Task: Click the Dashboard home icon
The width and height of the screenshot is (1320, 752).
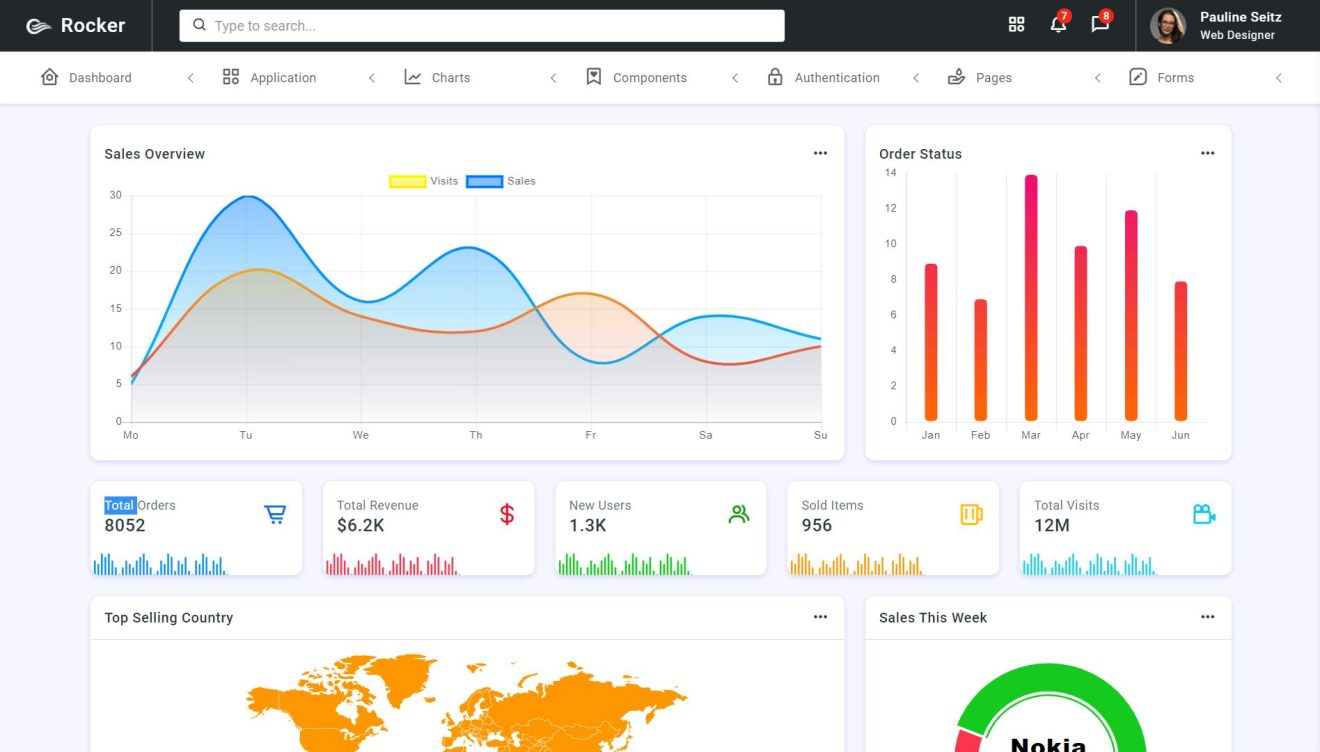Action: tap(49, 76)
